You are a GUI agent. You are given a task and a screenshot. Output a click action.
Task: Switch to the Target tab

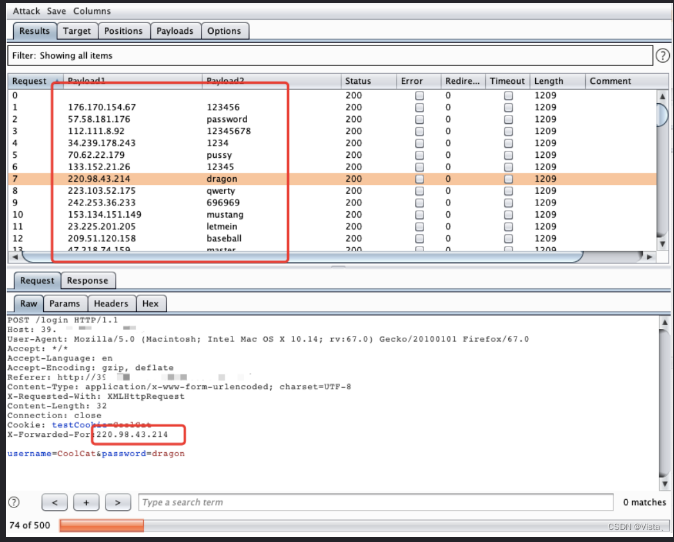pos(77,31)
